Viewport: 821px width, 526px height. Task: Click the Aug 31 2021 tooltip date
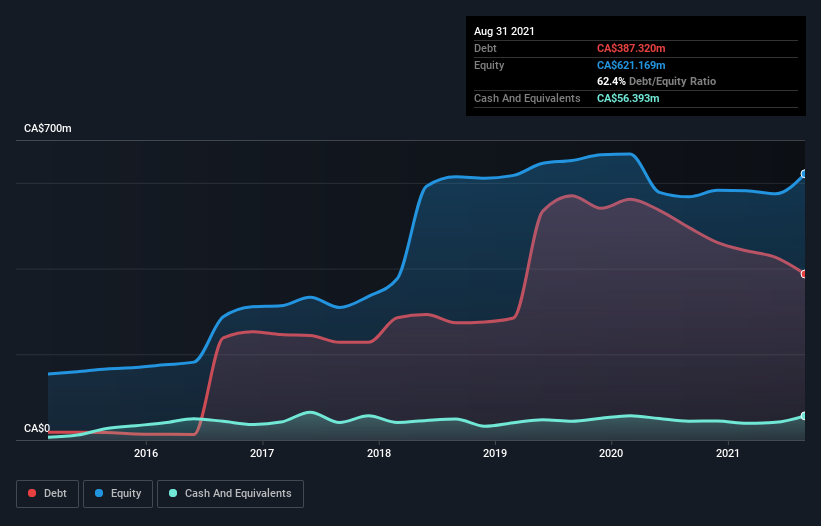tap(504, 31)
